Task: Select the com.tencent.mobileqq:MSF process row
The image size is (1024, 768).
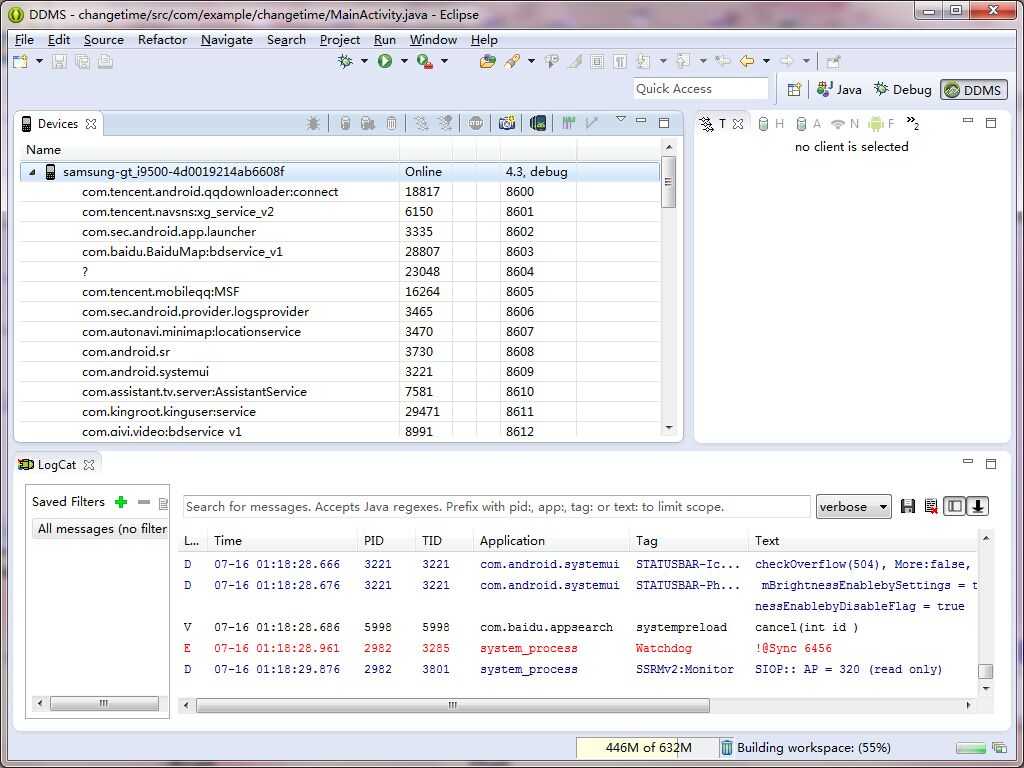Action: point(340,292)
